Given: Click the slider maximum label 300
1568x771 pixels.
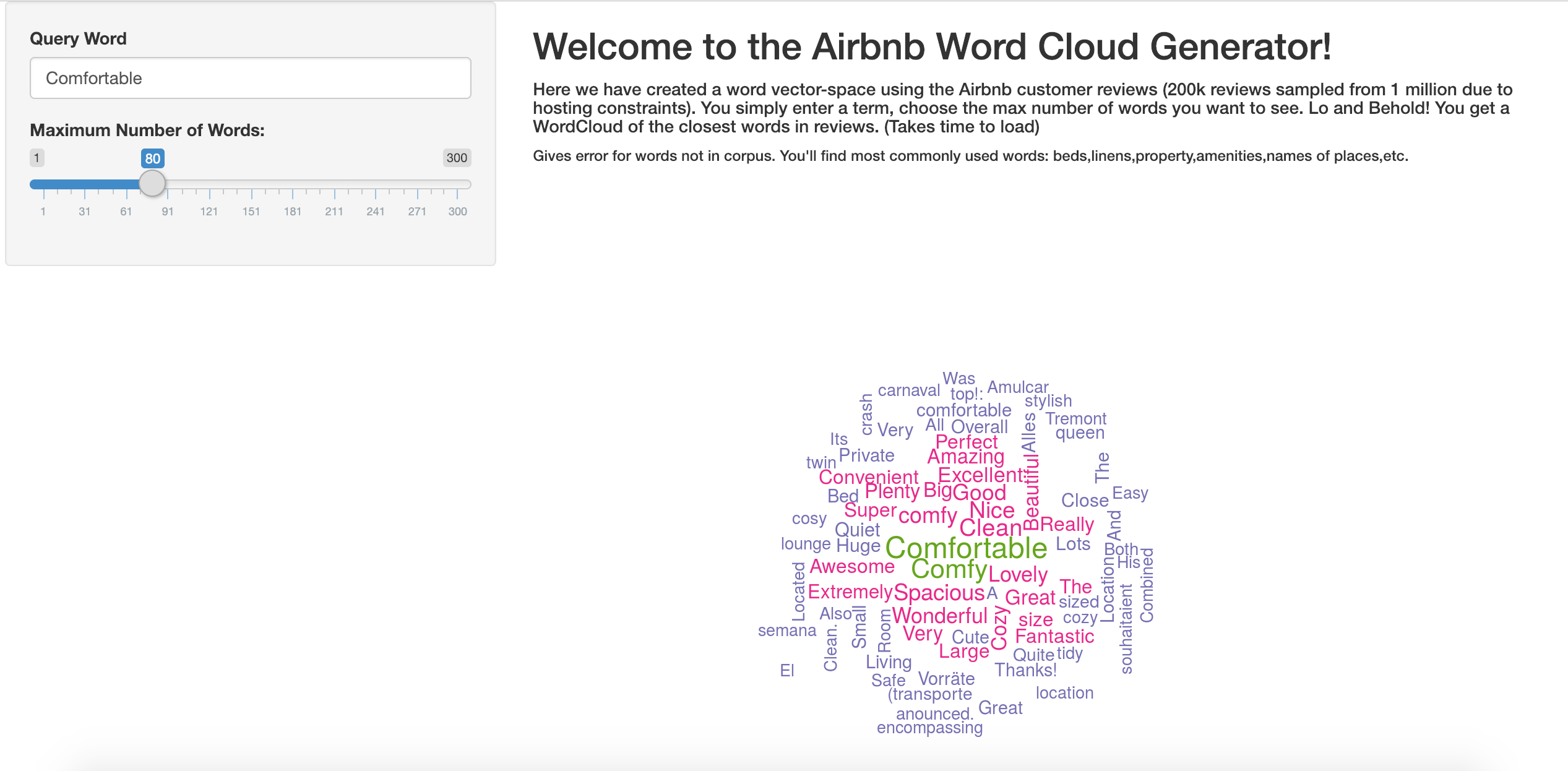Looking at the screenshot, I should 457,158.
